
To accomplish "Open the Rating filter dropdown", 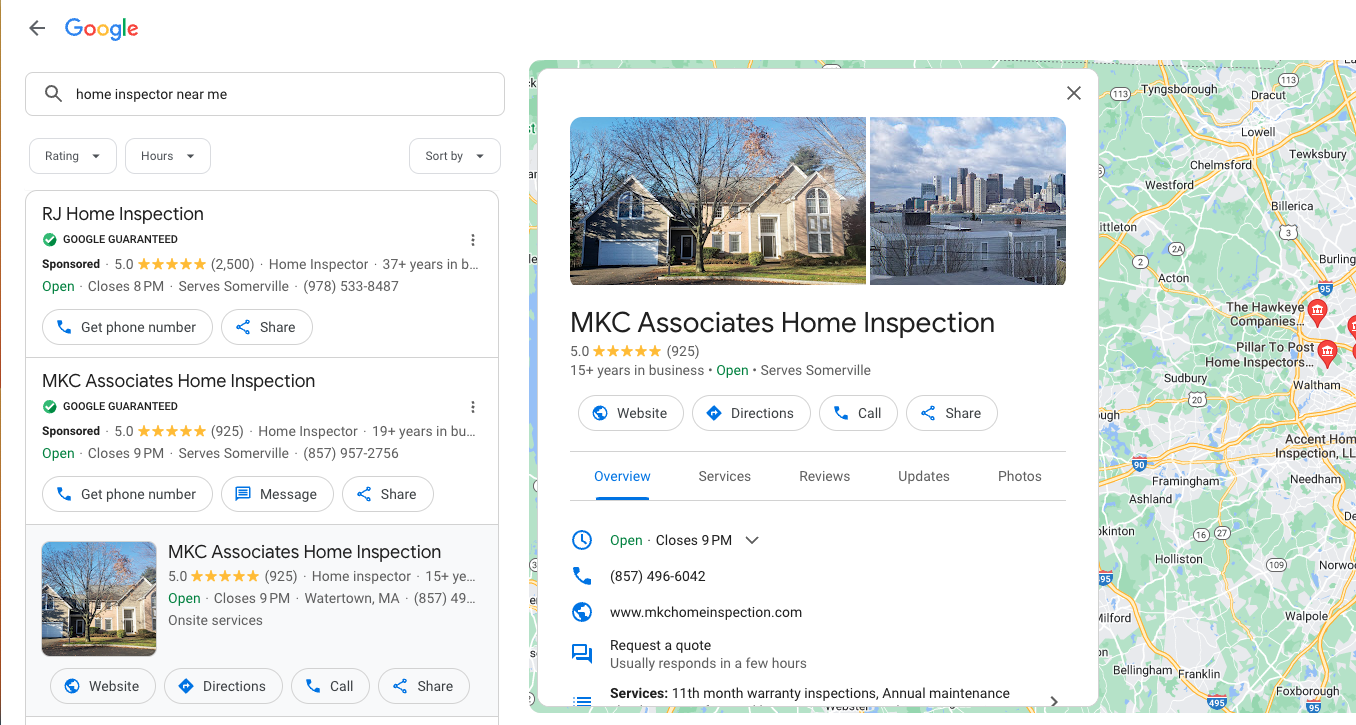I will tap(73, 156).
